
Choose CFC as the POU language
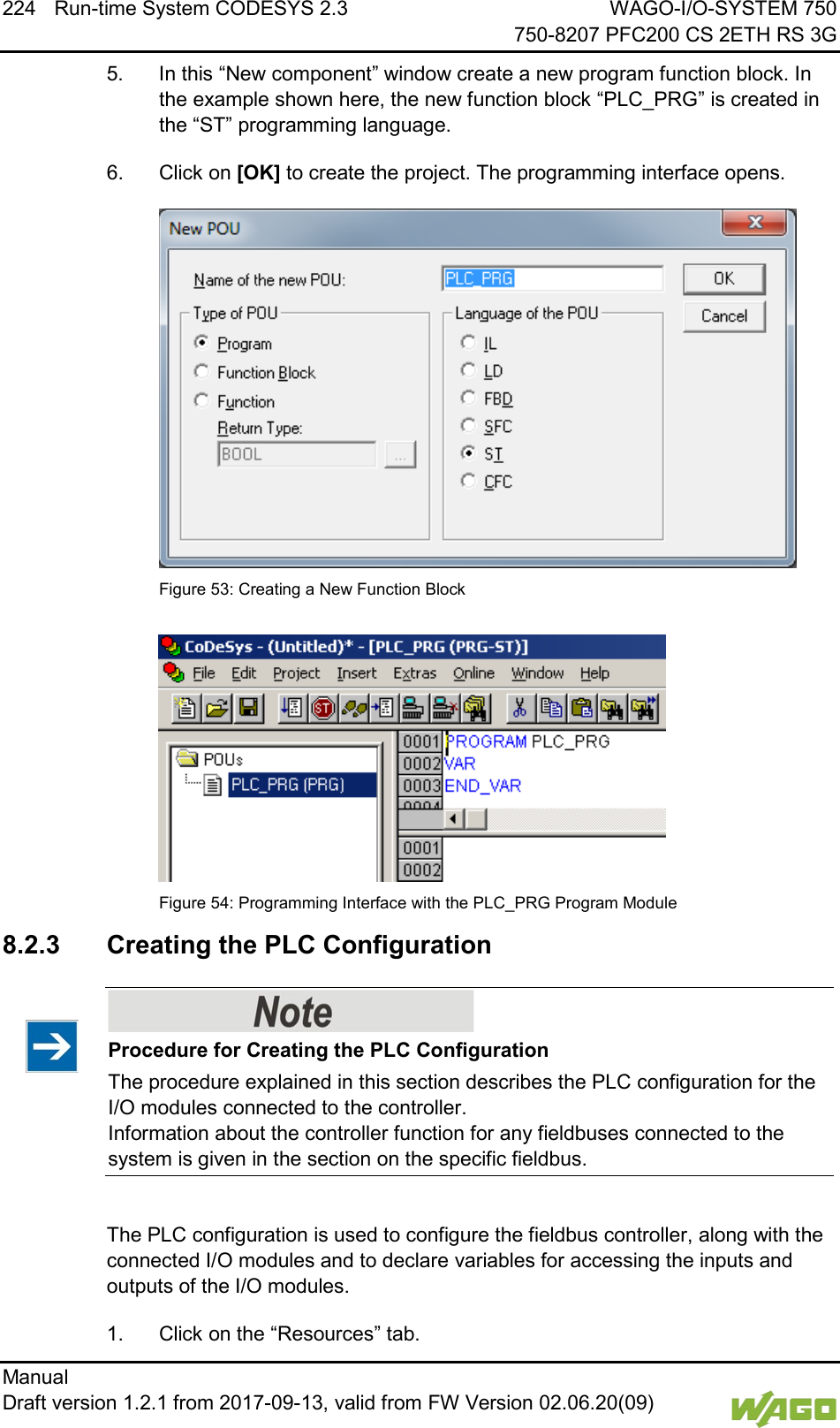coord(468,481)
